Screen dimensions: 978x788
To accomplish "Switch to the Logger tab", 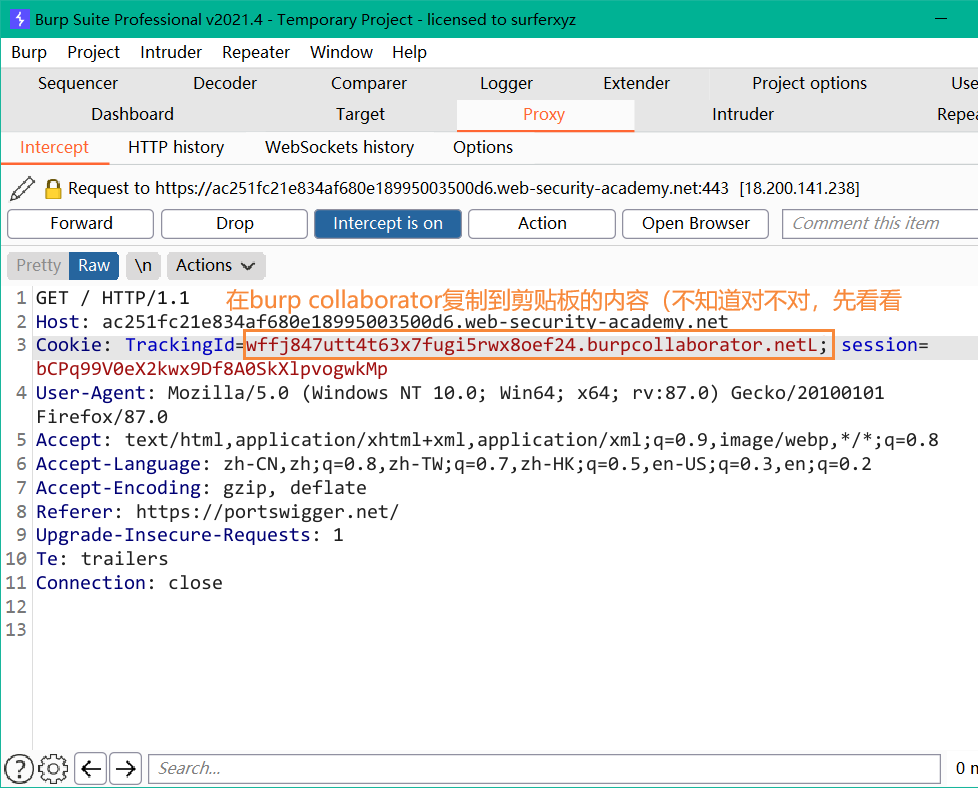I will (x=506, y=84).
